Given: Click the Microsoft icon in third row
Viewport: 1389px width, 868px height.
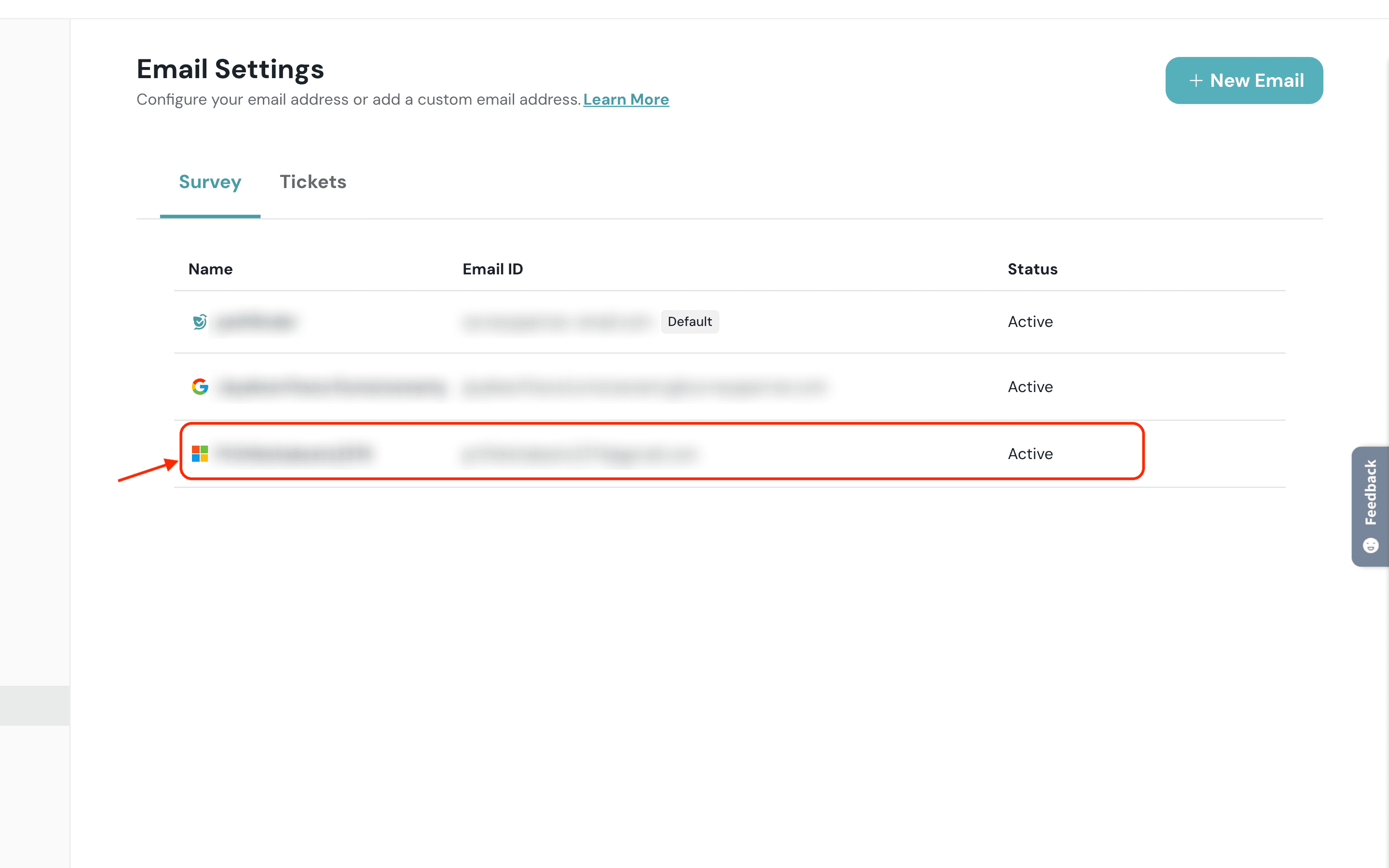Looking at the screenshot, I should (200, 453).
